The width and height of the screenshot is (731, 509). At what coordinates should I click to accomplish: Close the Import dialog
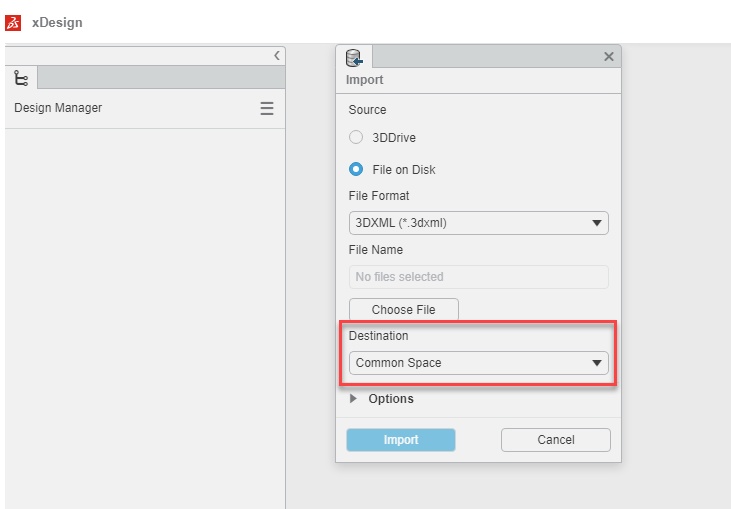coord(608,57)
